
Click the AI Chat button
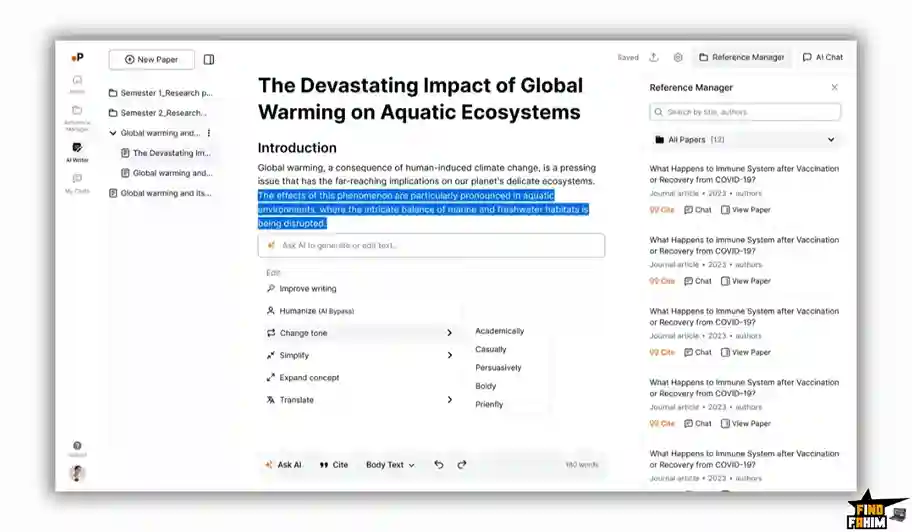click(x=823, y=58)
